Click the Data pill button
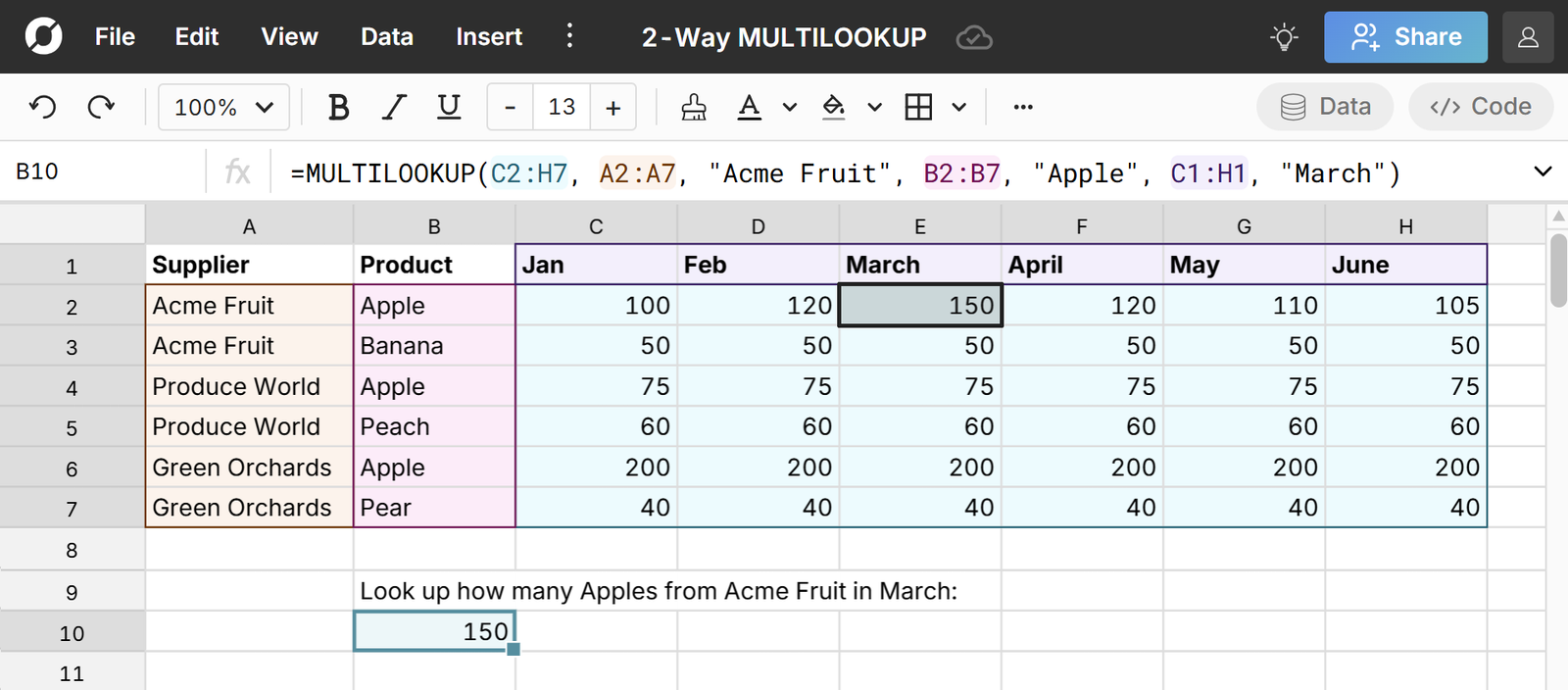Screen dimensions: 1568x690 click(x=1325, y=107)
